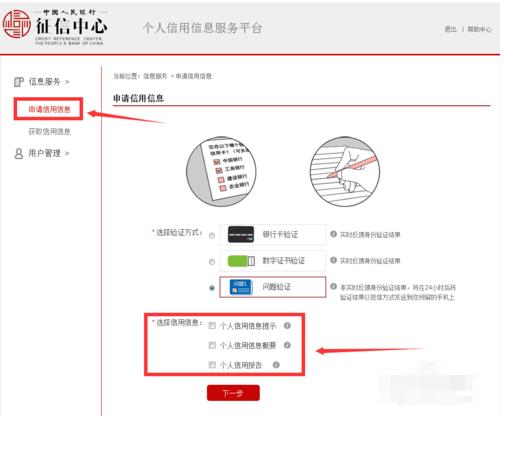Screen dimensions: 507x461
Task: Click the black bank card icon
Action: [241, 234]
